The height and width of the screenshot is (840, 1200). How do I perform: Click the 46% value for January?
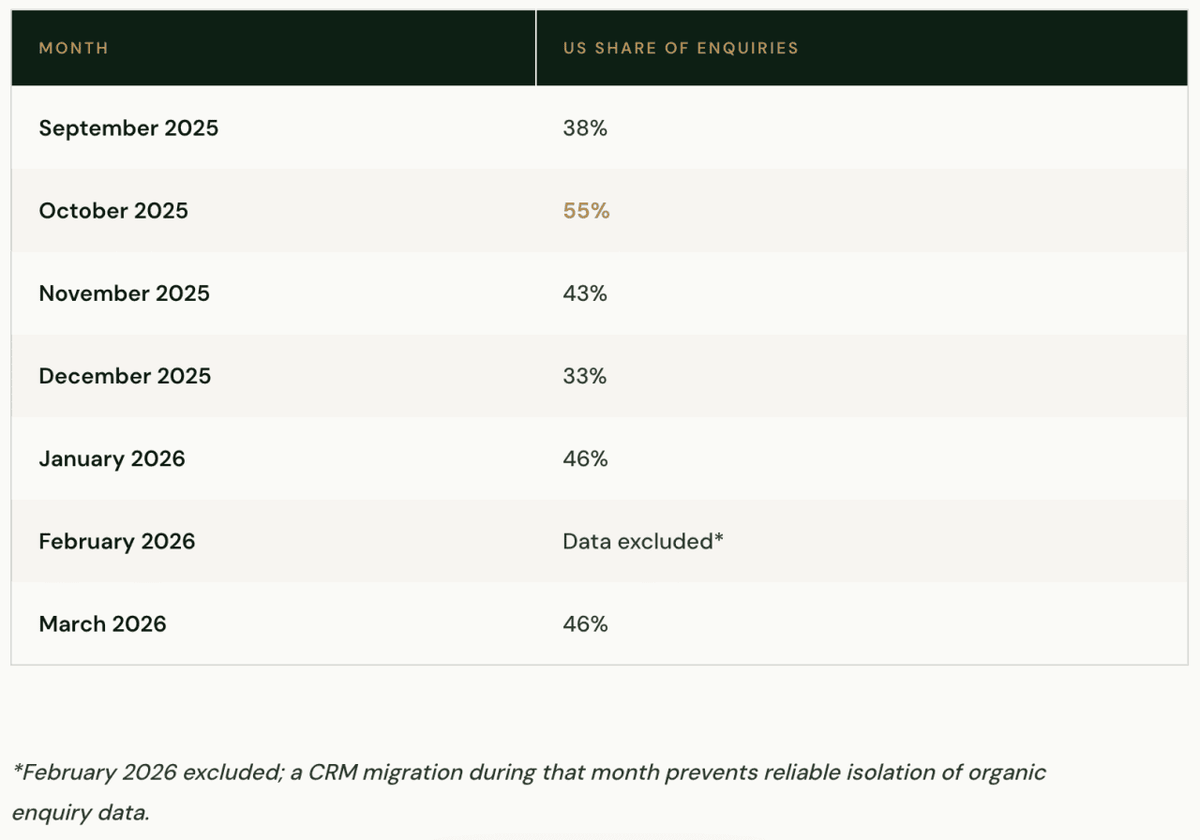pyautogui.click(x=585, y=459)
